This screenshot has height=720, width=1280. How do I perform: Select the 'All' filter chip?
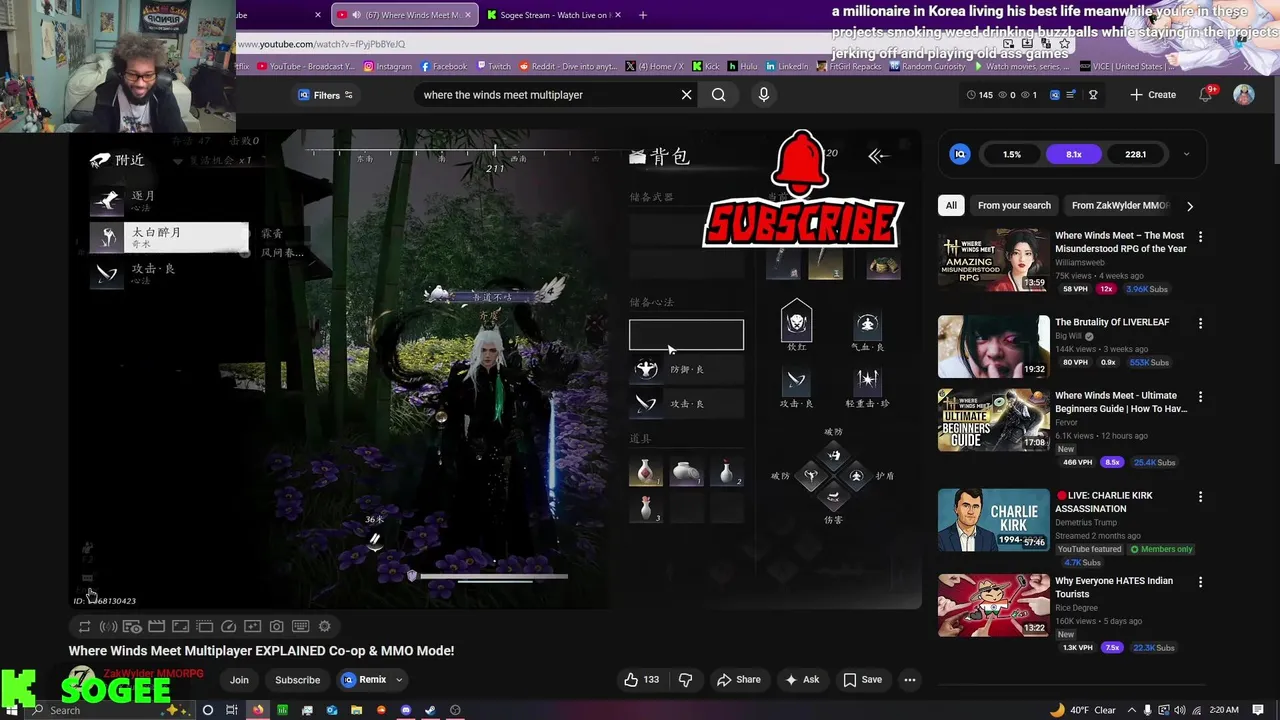click(x=951, y=205)
